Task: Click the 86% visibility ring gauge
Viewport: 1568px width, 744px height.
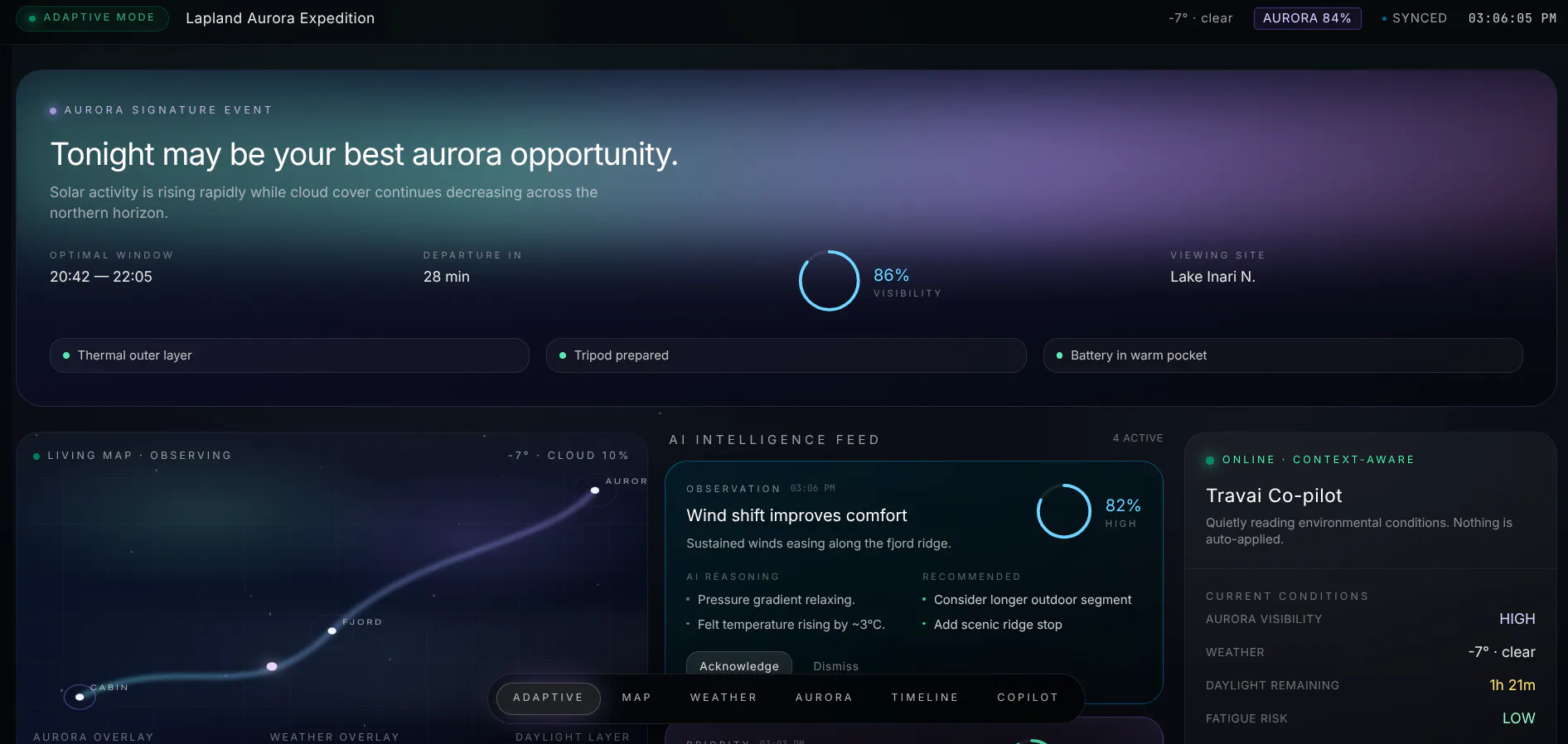Action: (829, 281)
